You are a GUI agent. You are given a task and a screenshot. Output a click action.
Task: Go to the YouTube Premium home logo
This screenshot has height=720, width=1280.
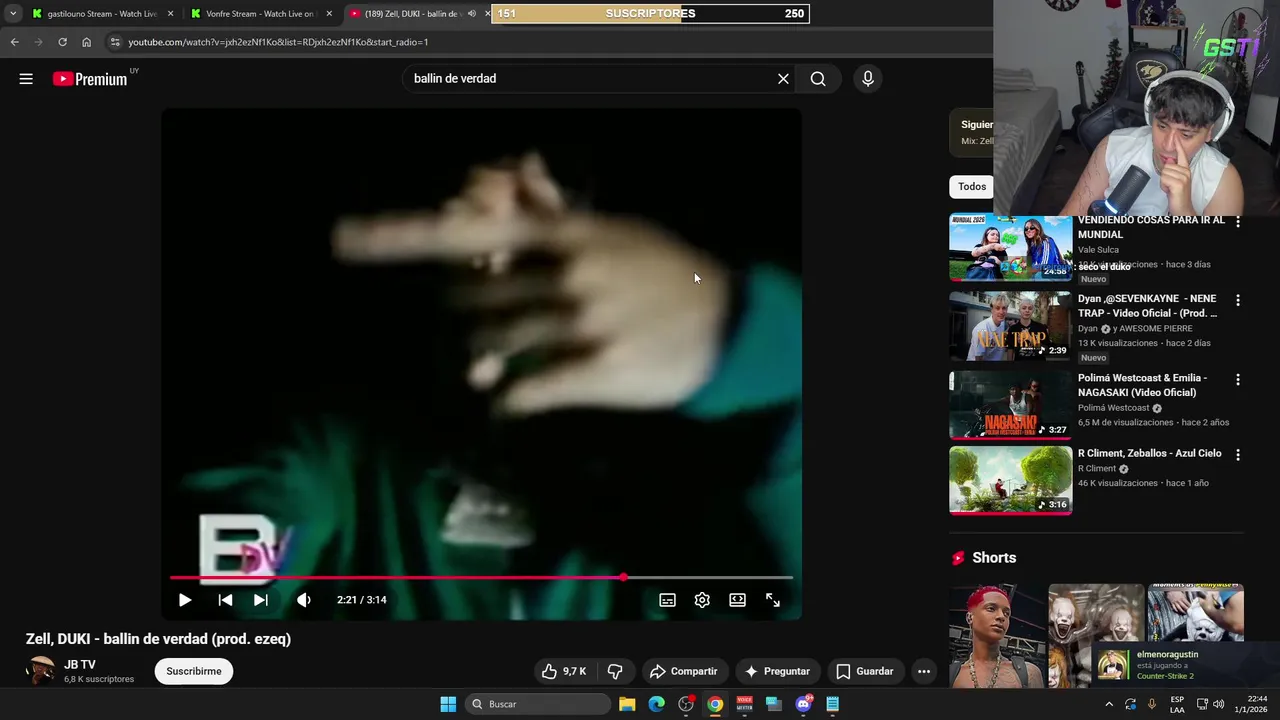tap(90, 79)
